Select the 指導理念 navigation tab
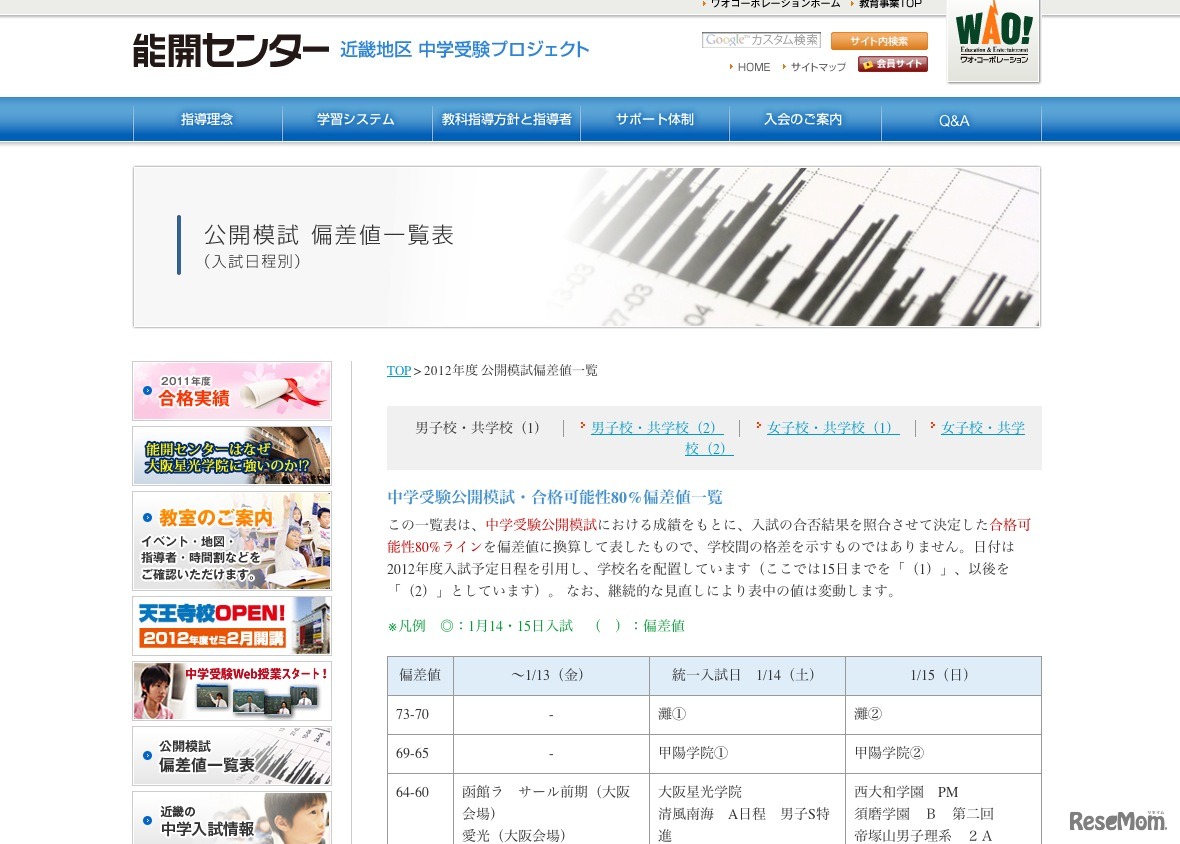Viewport: 1180px width, 844px height. [207, 120]
